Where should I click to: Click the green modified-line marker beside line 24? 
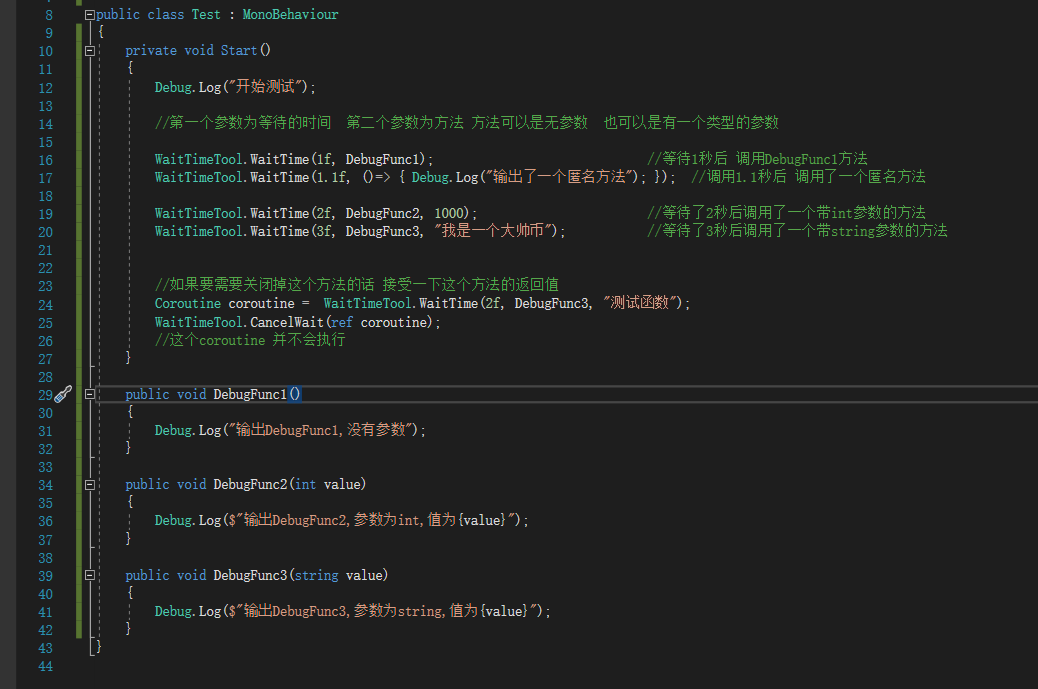[78, 303]
